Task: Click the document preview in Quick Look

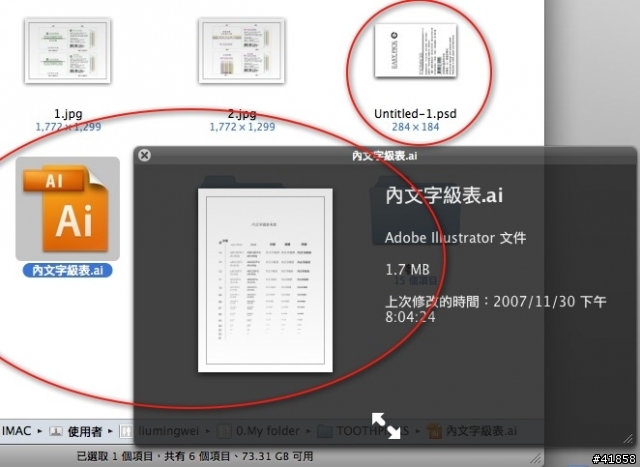Action: (265, 280)
